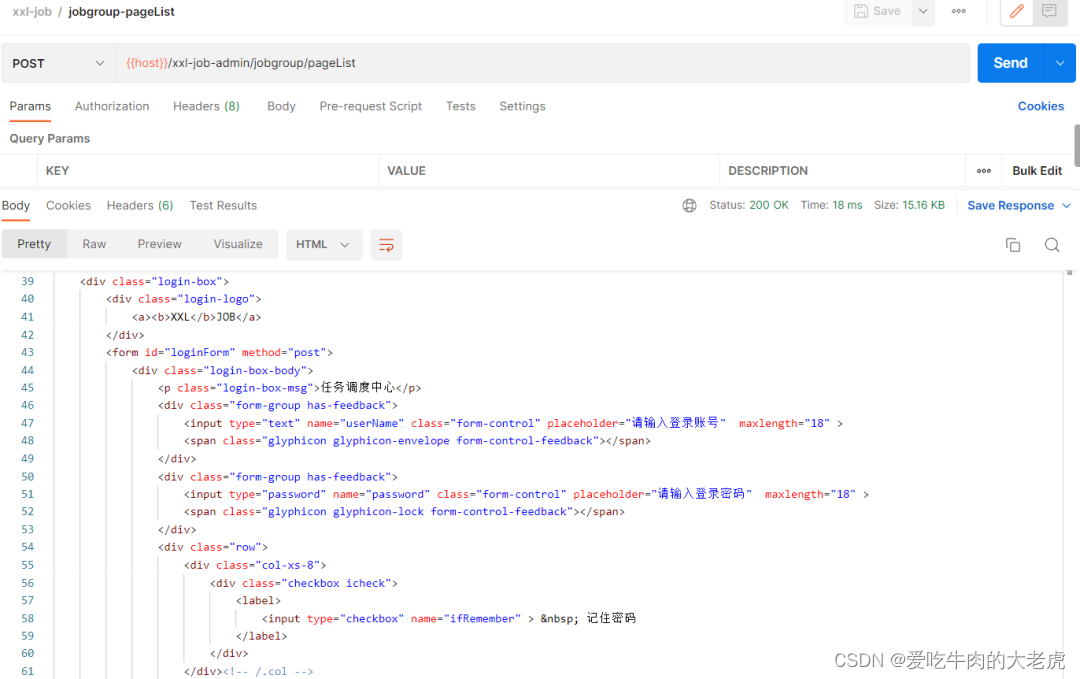Click the three-dot more actions icon beside Save

(958, 12)
